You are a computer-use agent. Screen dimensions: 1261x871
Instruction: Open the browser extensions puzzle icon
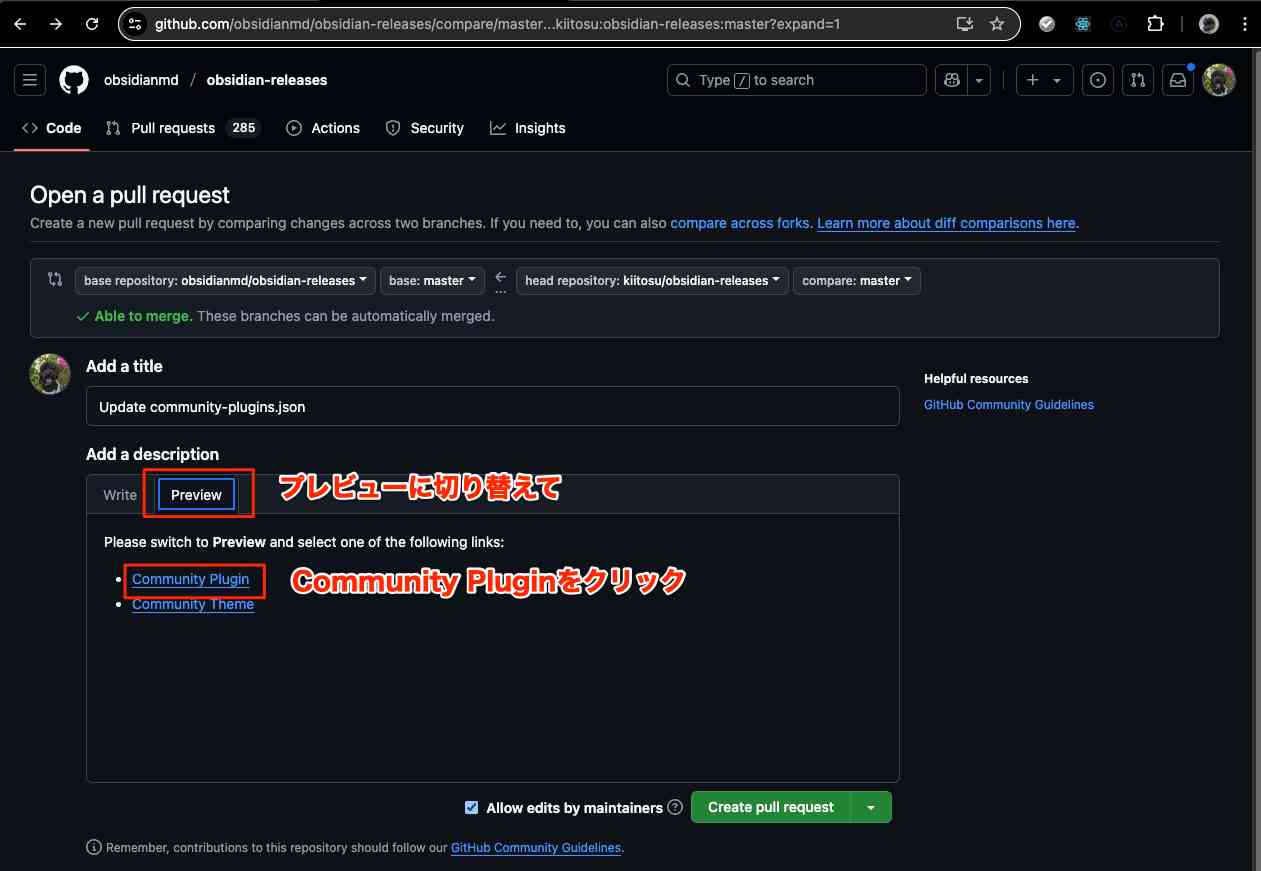[x=1155, y=24]
